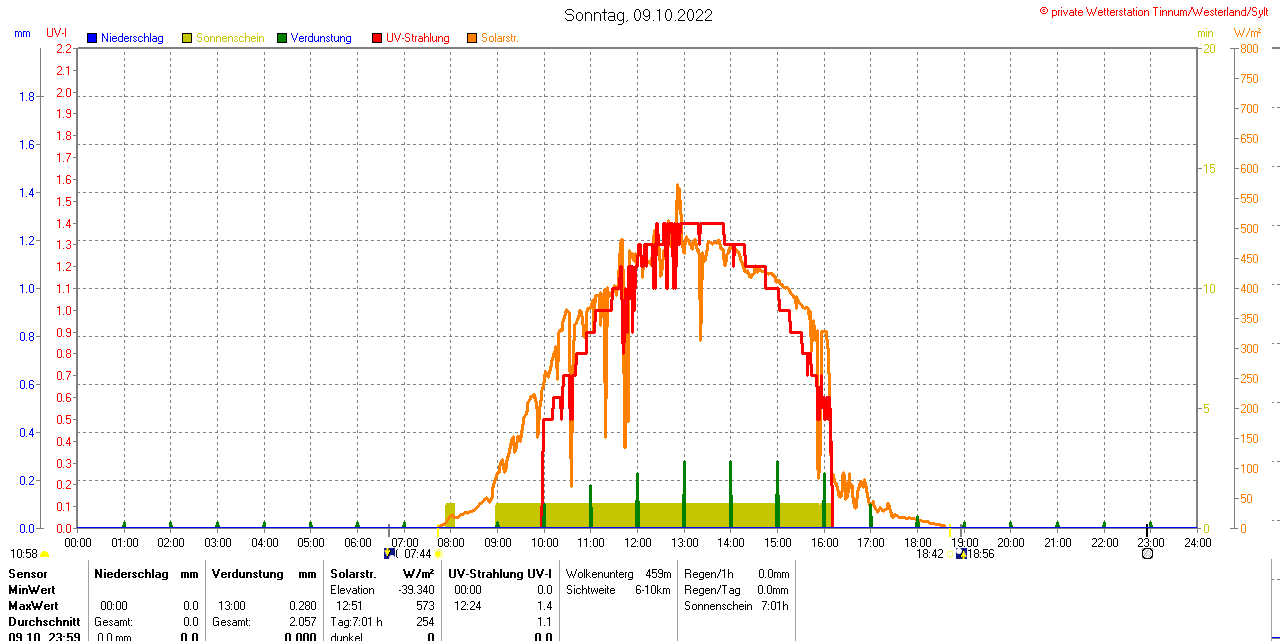Click the Solarstr. column header in table
The image size is (1280, 641).
pos(353,573)
